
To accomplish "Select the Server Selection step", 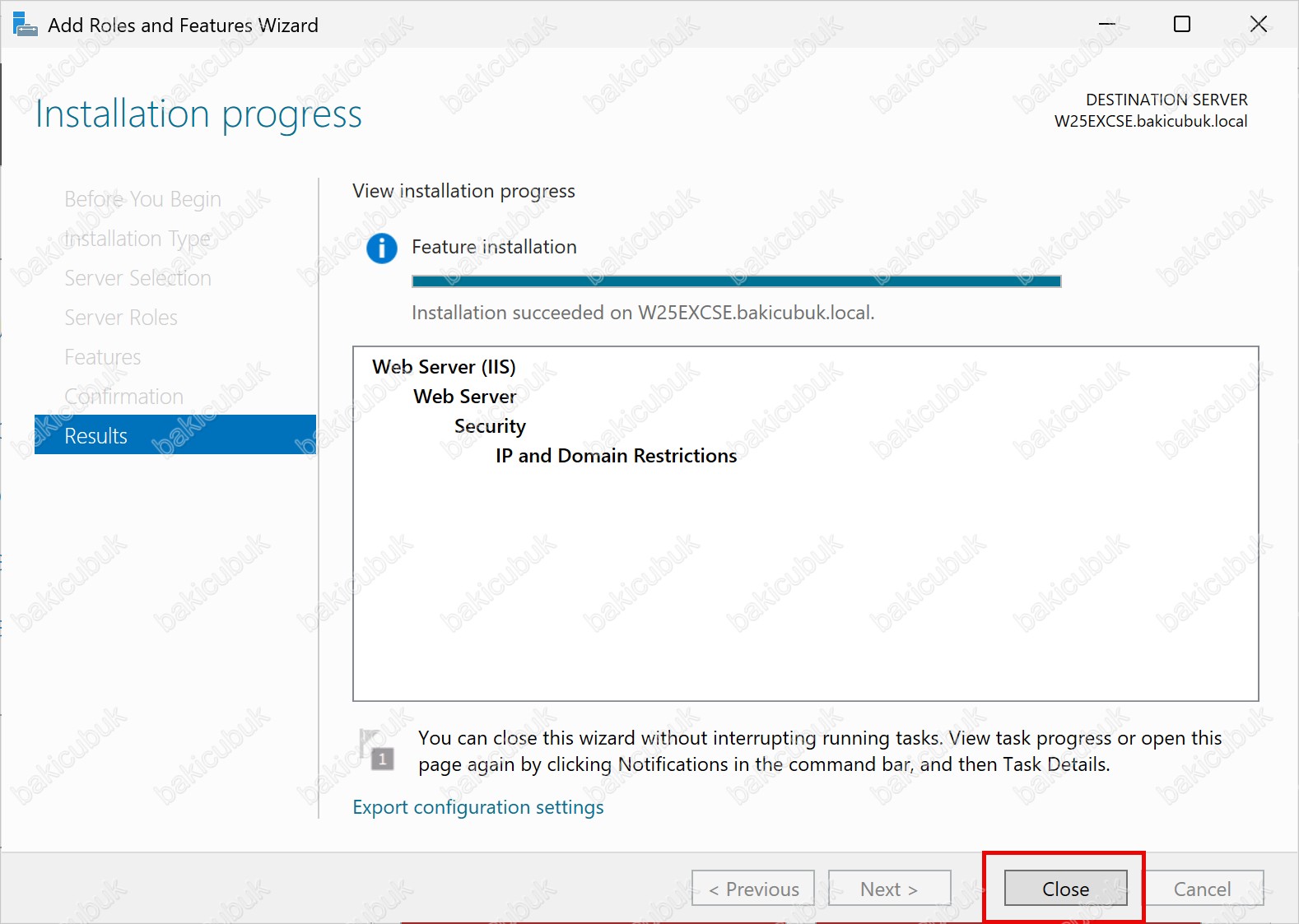I will click(x=138, y=278).
